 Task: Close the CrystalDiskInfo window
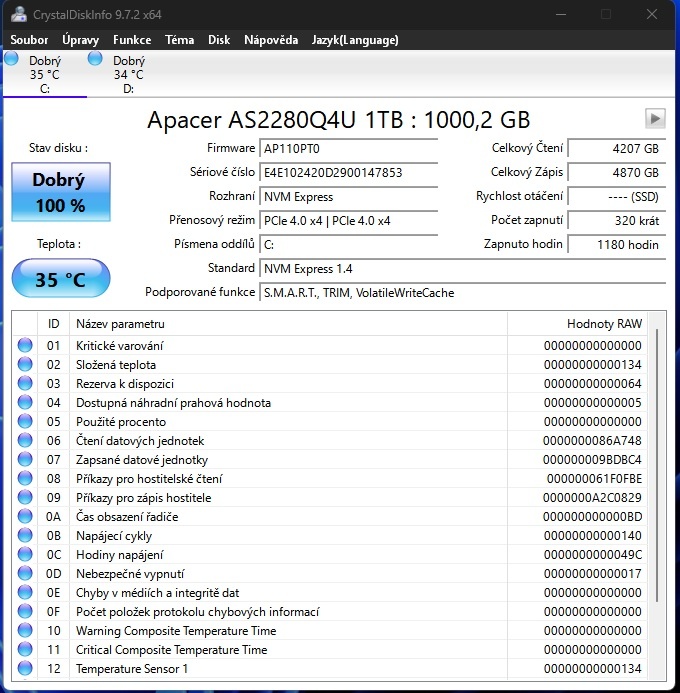click(x=652, y=14)
